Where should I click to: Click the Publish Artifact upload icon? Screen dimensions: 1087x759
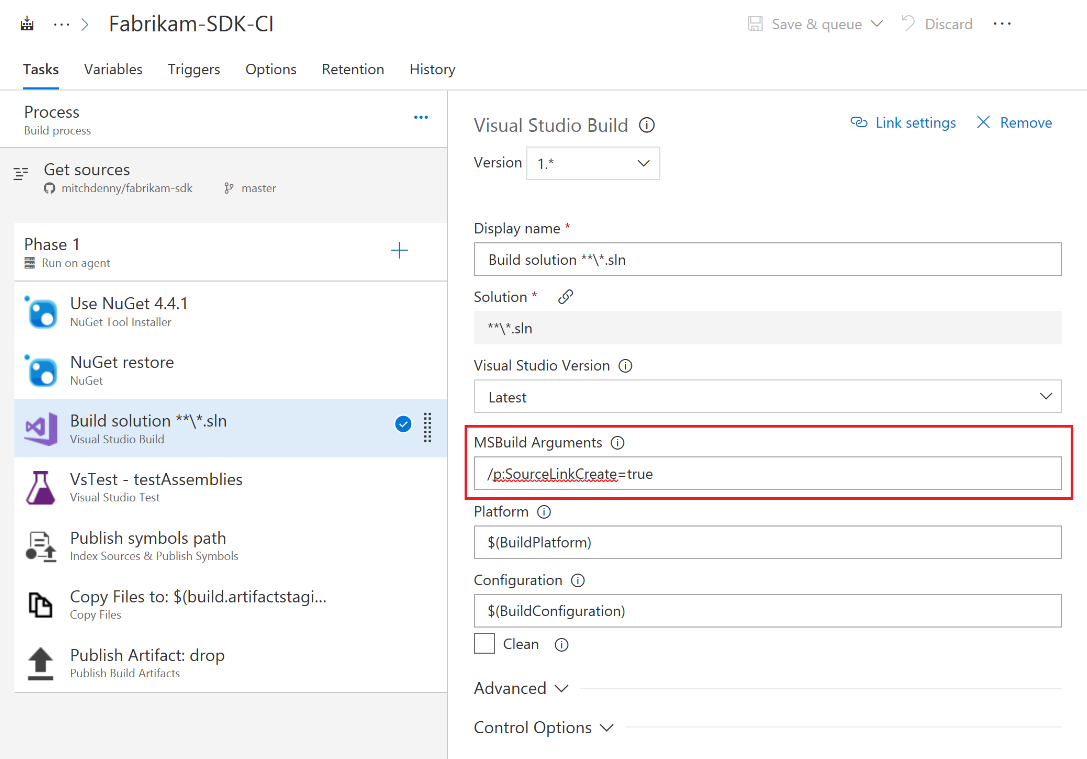(40, 663)
